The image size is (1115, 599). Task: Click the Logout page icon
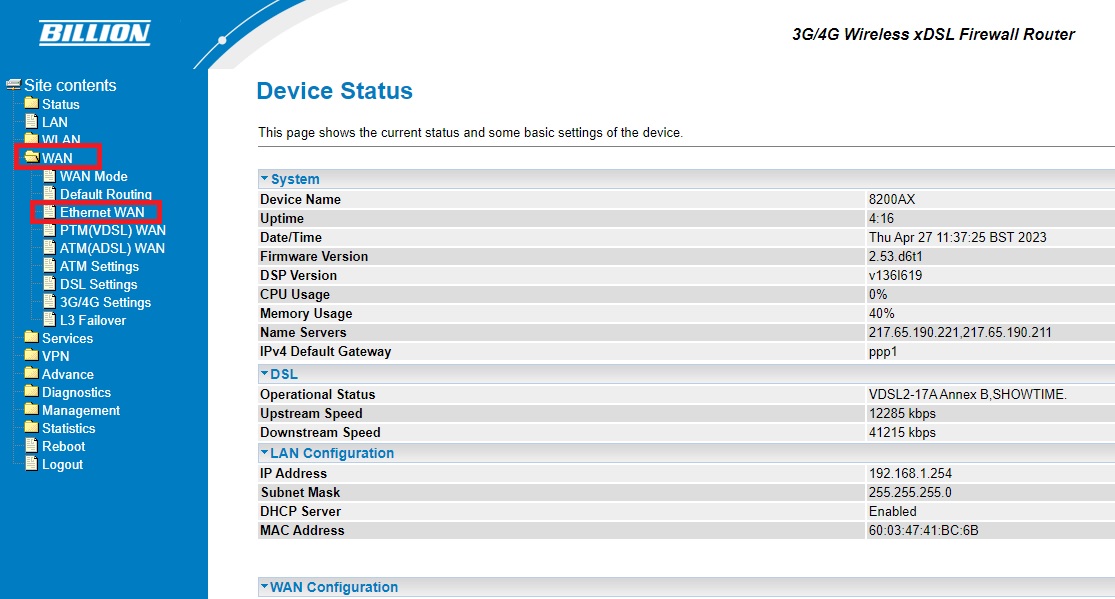pyautogui.click(x=31, y=464)
